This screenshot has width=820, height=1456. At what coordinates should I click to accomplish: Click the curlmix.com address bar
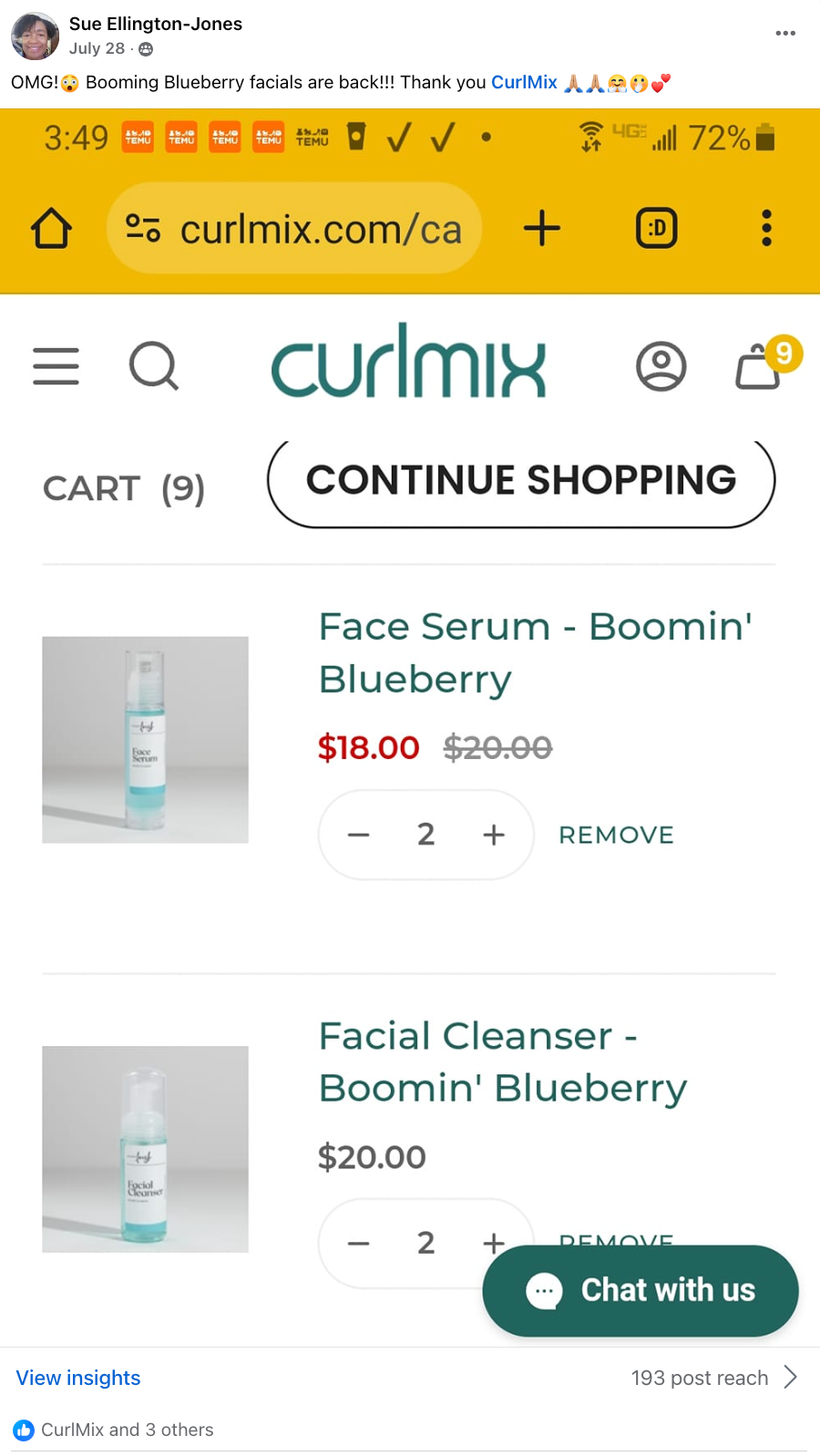(293, 229)
